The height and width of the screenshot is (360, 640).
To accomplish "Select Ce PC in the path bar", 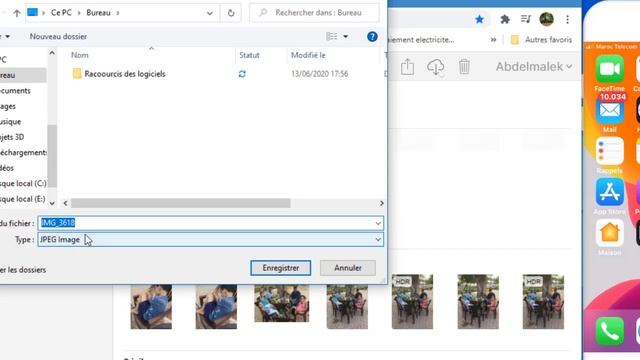I will (x=61, y=13).
